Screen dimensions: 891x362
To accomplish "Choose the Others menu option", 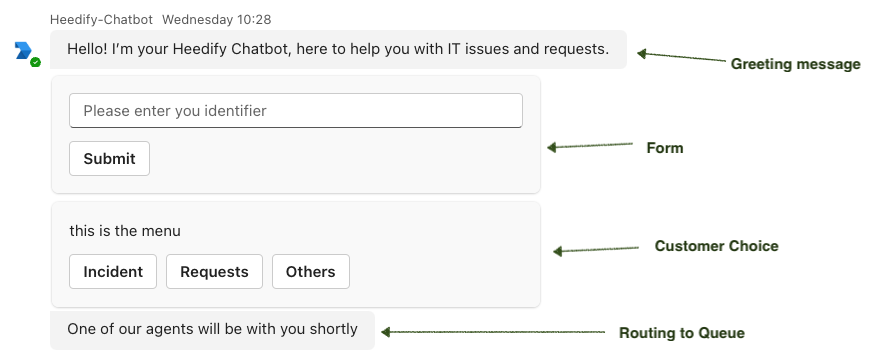I will click(310, 272).
